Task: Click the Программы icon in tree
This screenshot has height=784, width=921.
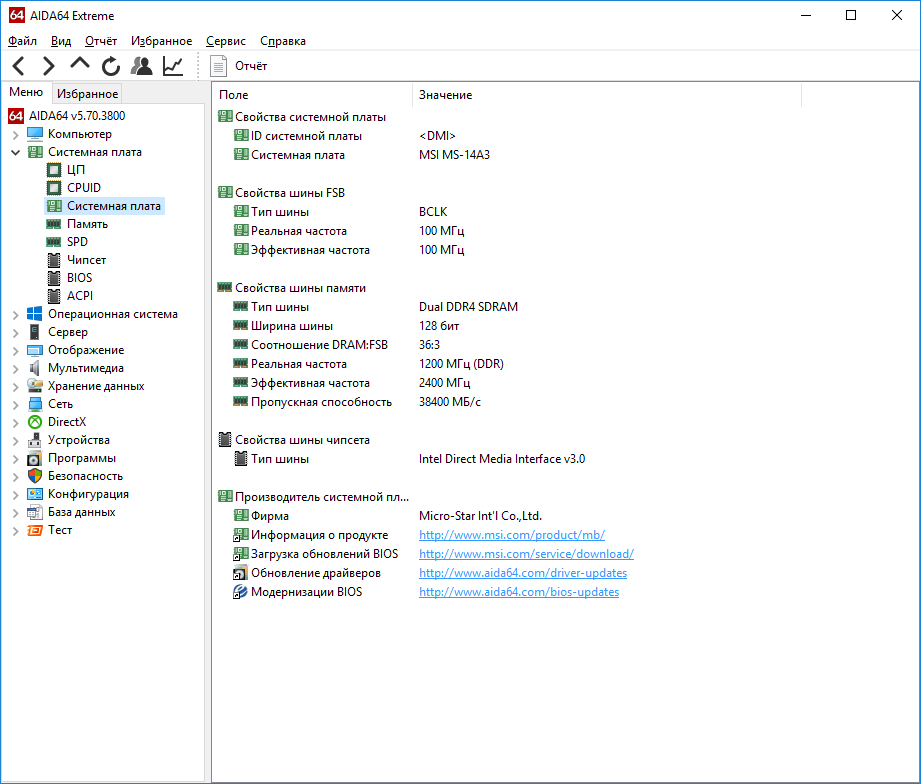Action: coord(35,458)
